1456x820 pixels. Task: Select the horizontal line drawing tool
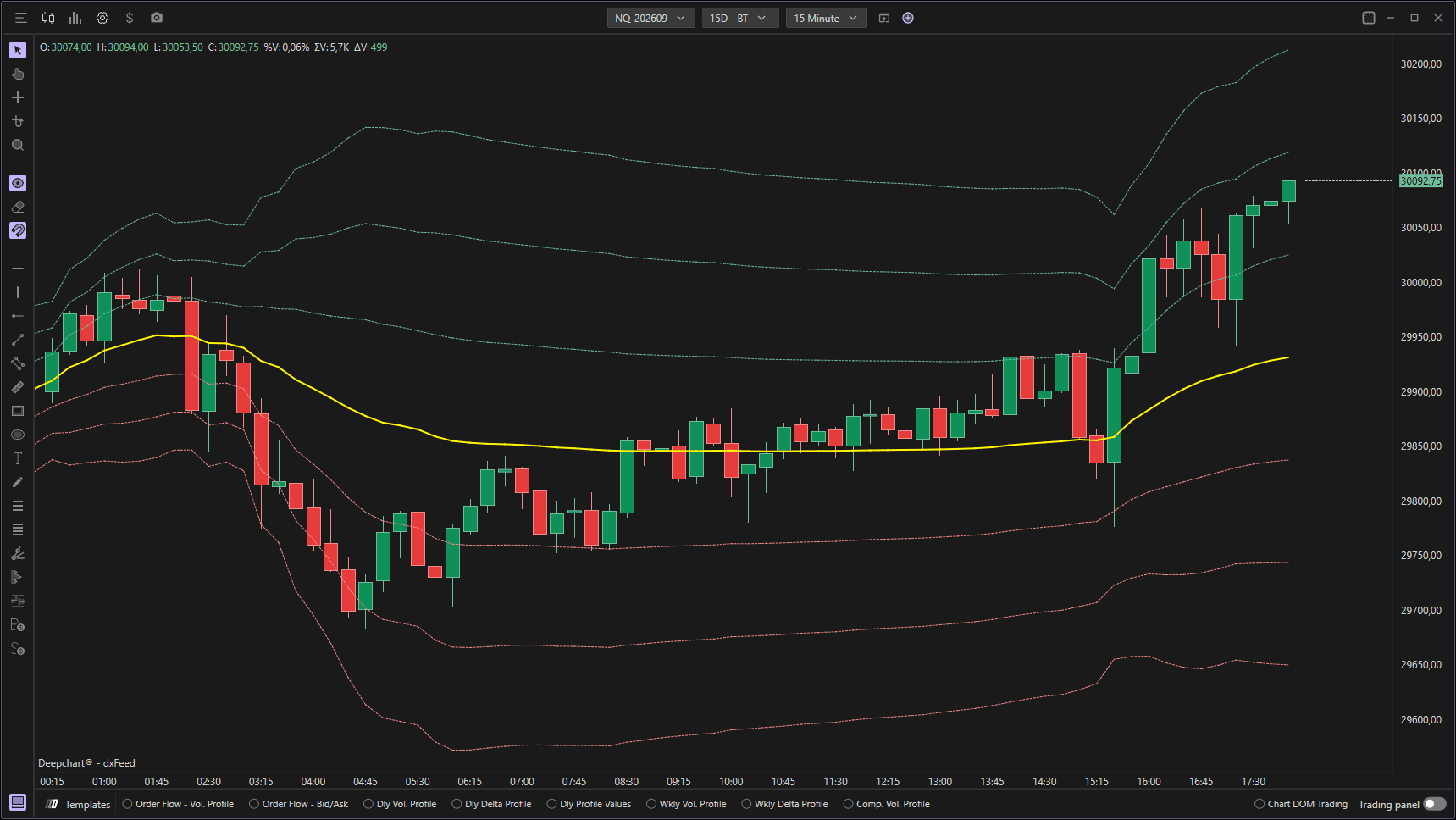point(18,269)
